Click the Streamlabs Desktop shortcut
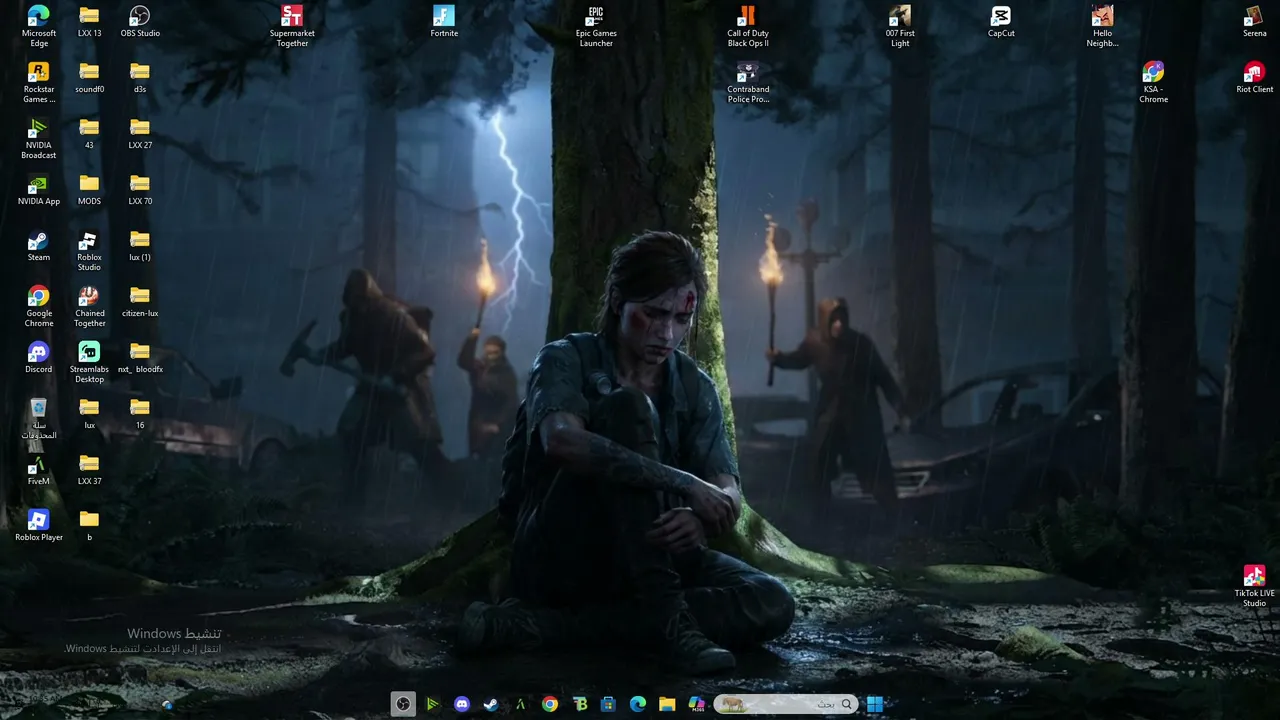This screenshot has width=1280, height=720. (89, 362)
